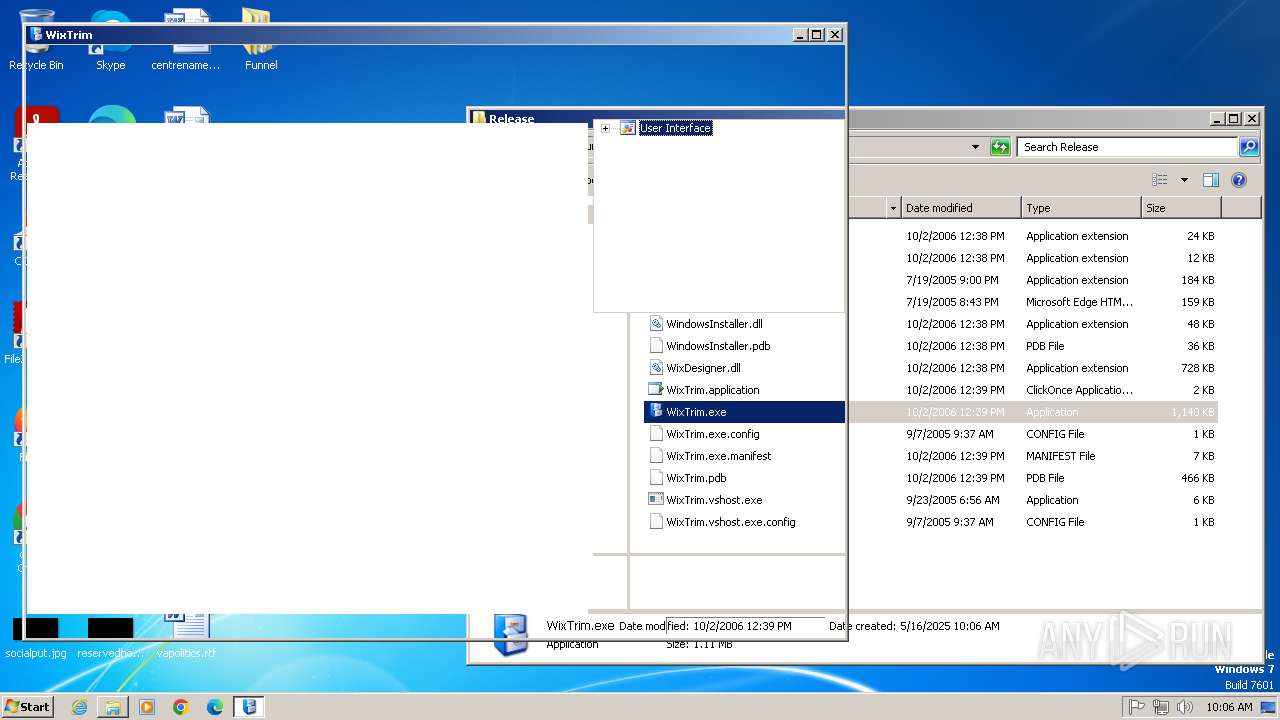Open the address bar history dropdown
Viewport: 1280px width, 720px height.
click(975, 147)
